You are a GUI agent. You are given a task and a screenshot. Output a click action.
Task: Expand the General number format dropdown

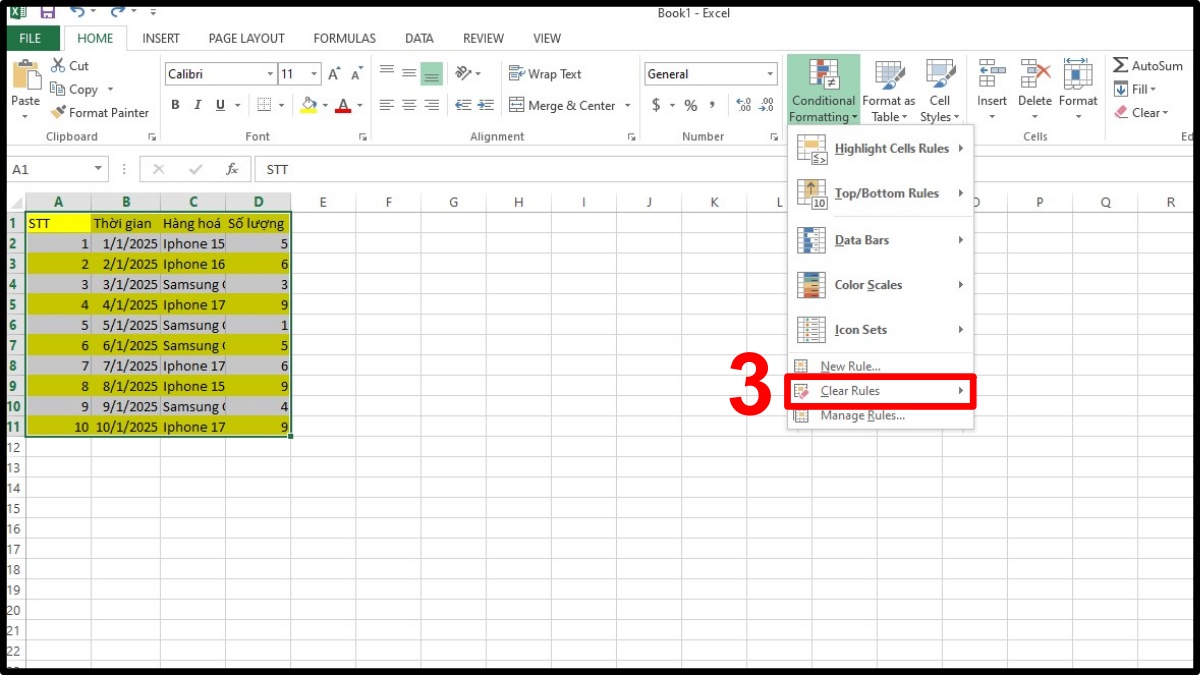[x=770, y=75]
